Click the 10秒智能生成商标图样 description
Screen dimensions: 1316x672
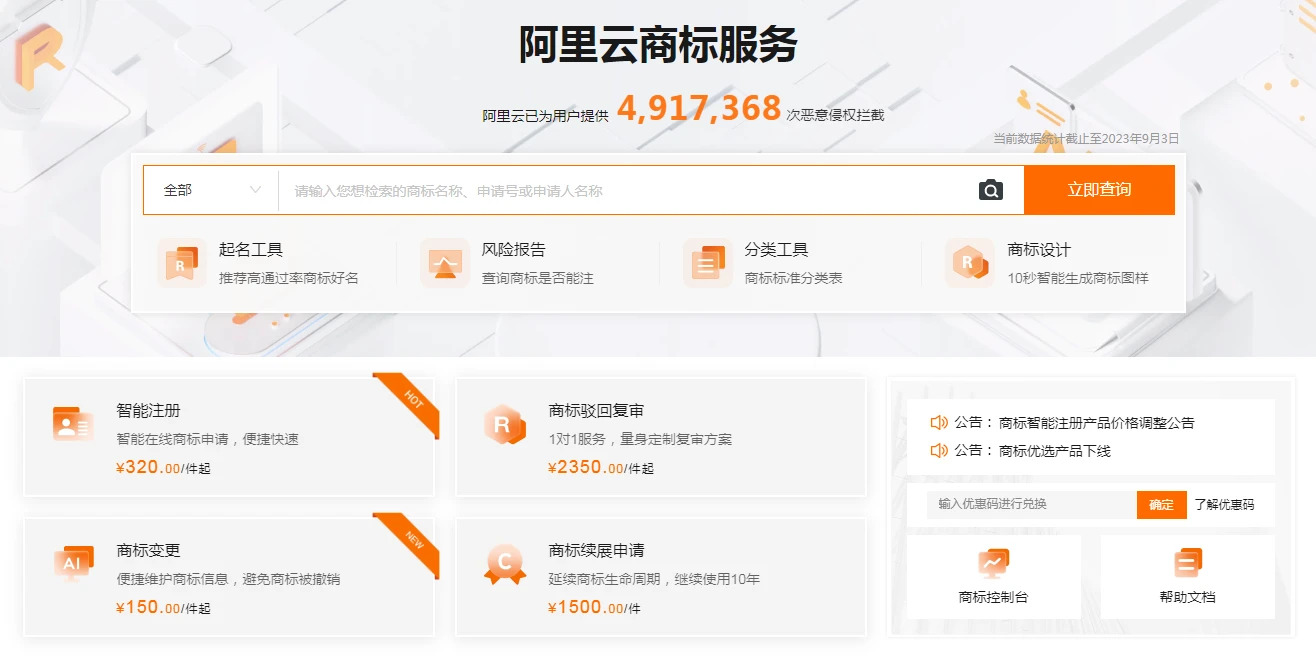pyautogui.click(x=1078, y=278)
